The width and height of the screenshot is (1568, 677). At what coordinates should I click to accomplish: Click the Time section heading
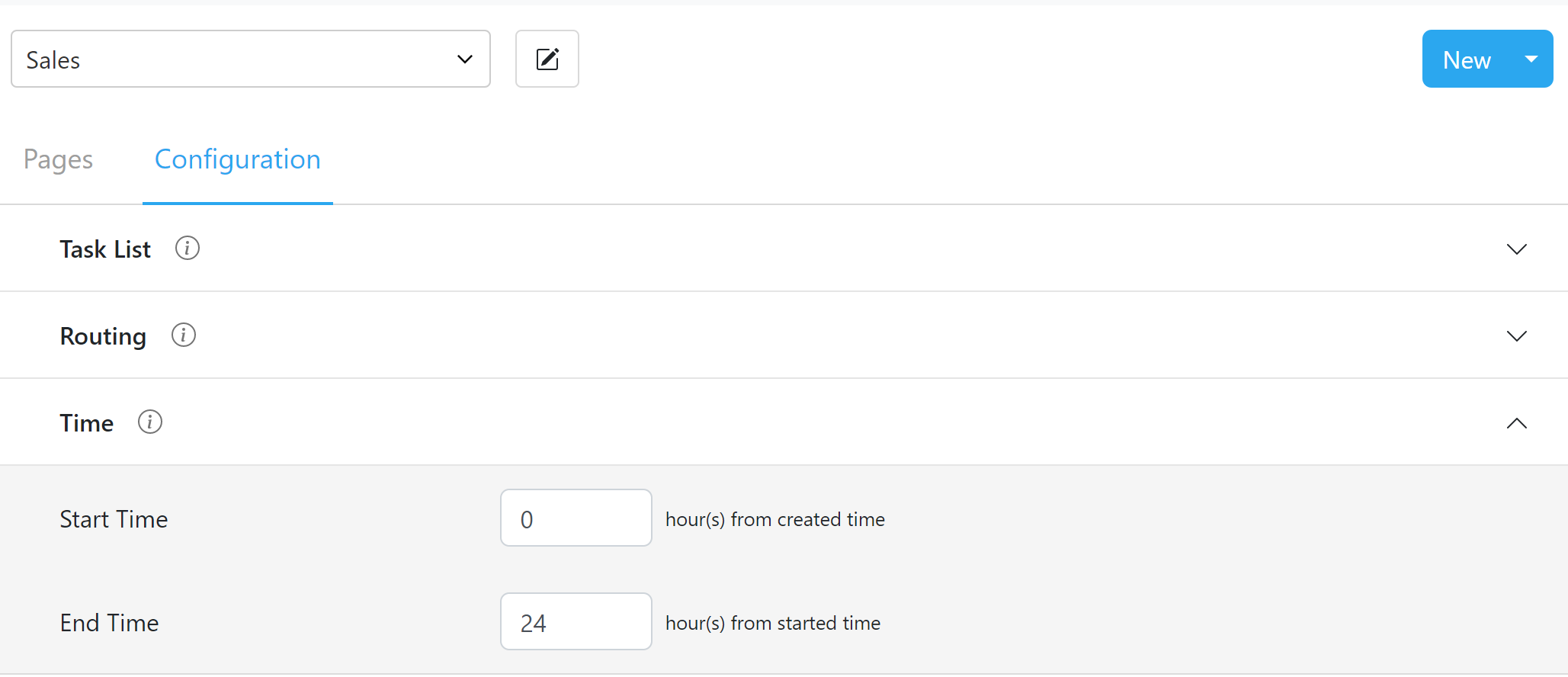pos(86,422)
